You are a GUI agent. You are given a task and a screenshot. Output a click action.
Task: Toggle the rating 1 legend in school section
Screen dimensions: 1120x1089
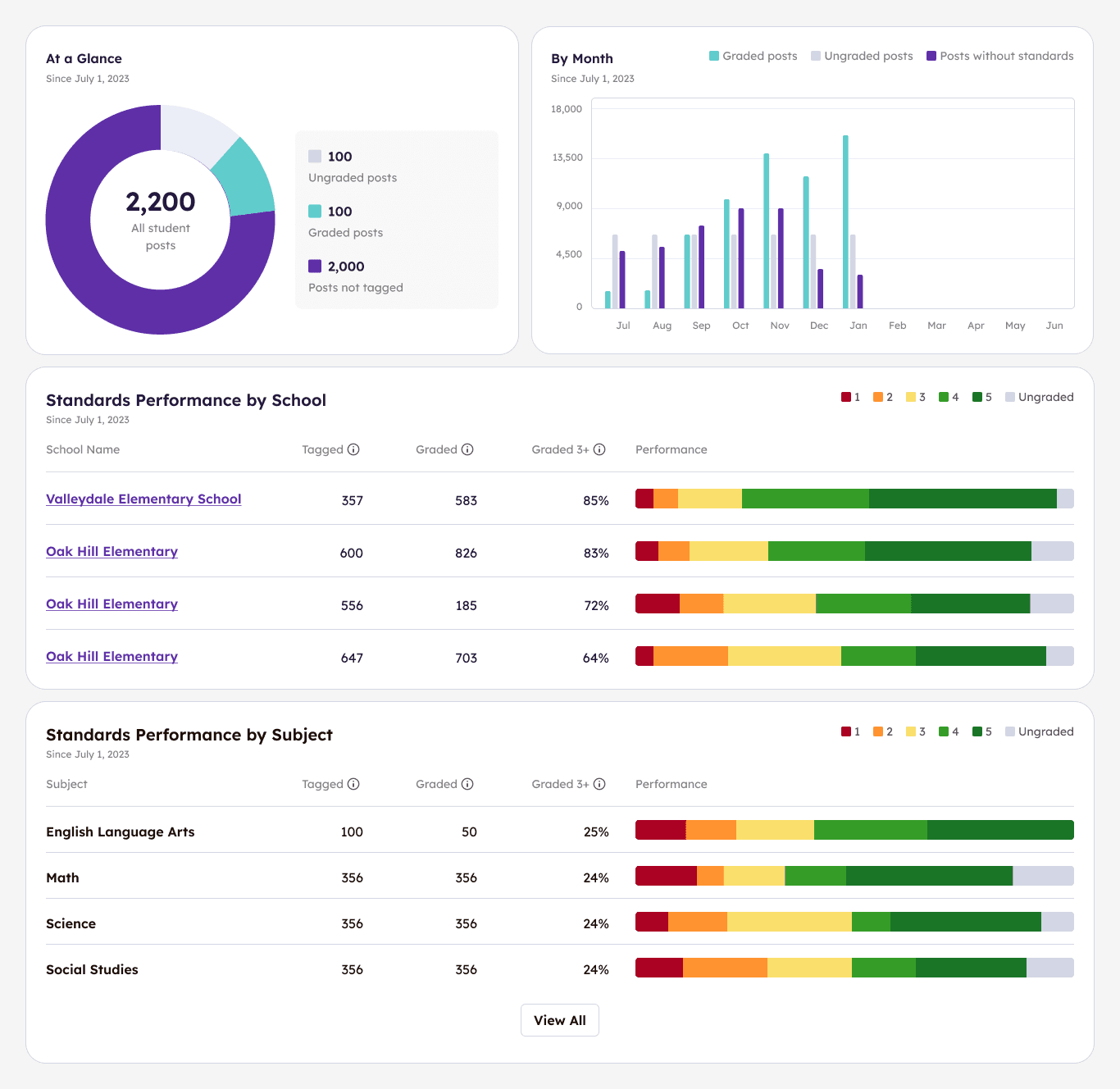point(845,397)
